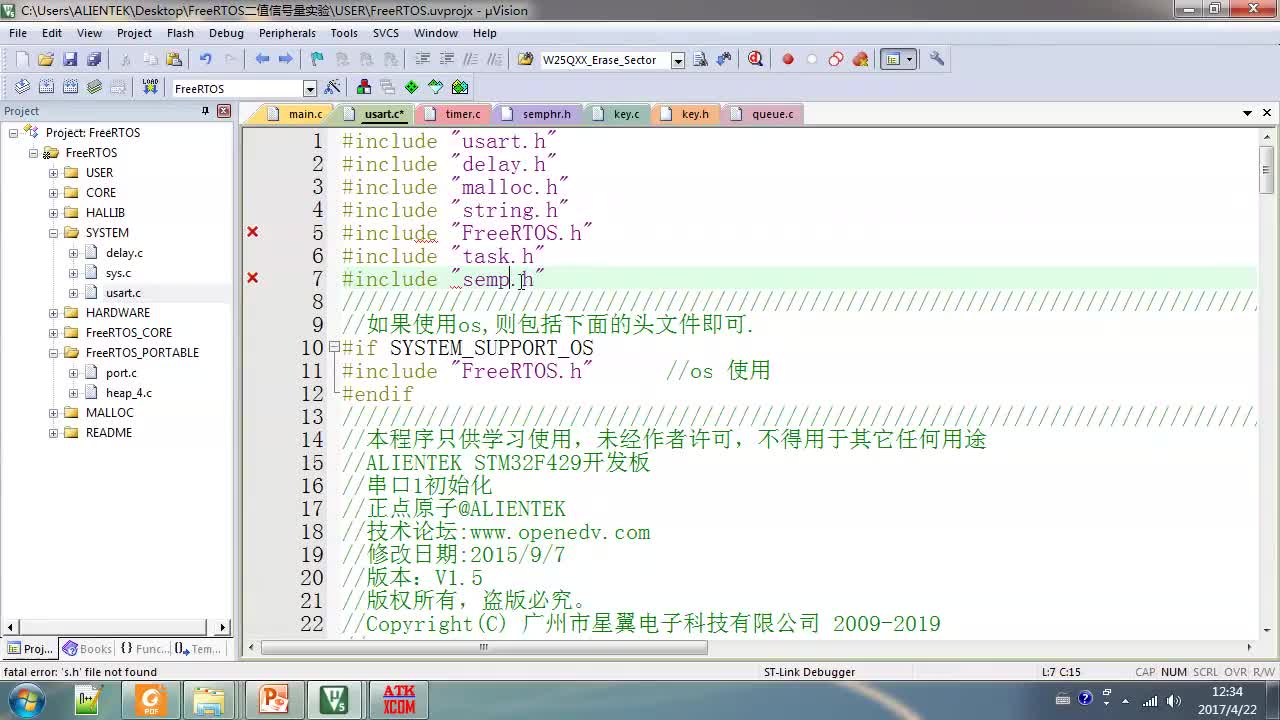Unindent the selected text

[x=446, y=60]
